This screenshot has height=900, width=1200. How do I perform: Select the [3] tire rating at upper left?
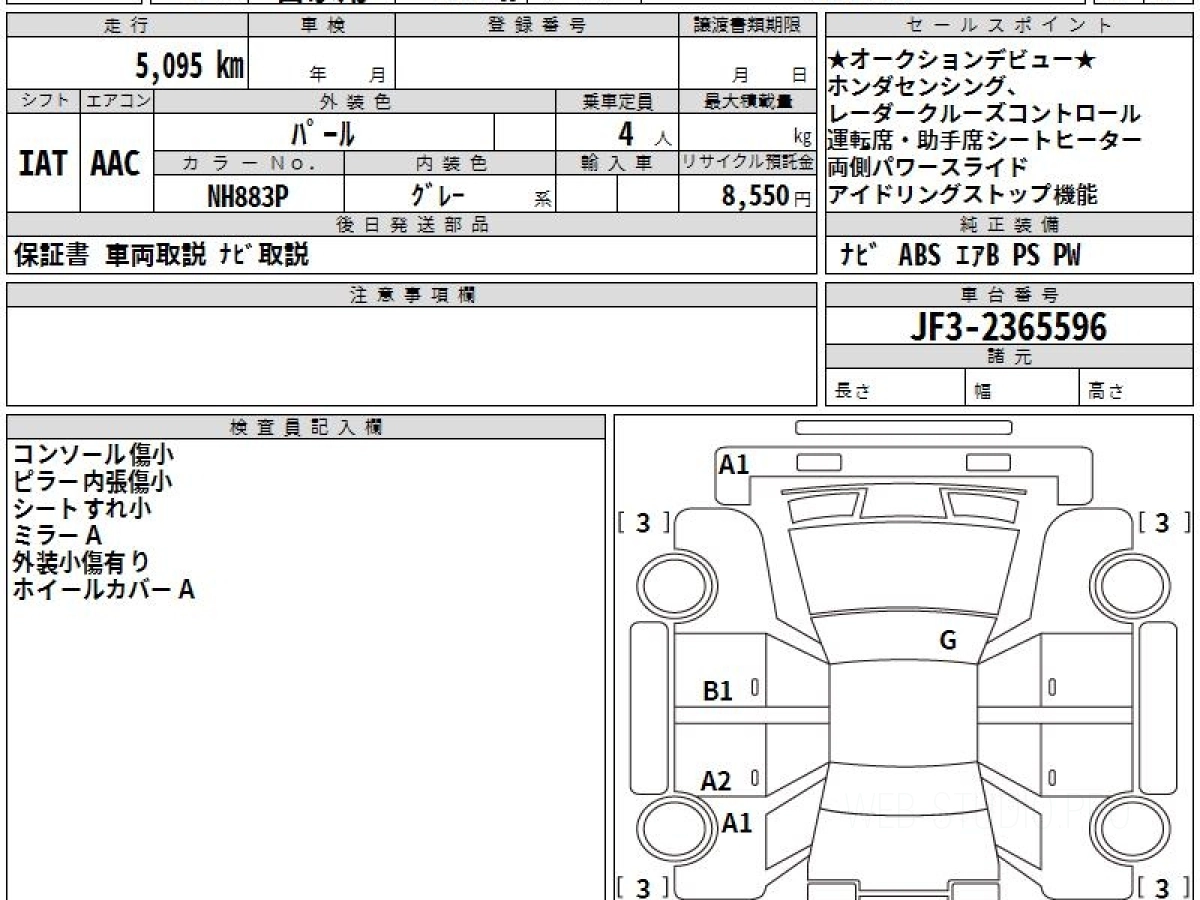point(645,522)
